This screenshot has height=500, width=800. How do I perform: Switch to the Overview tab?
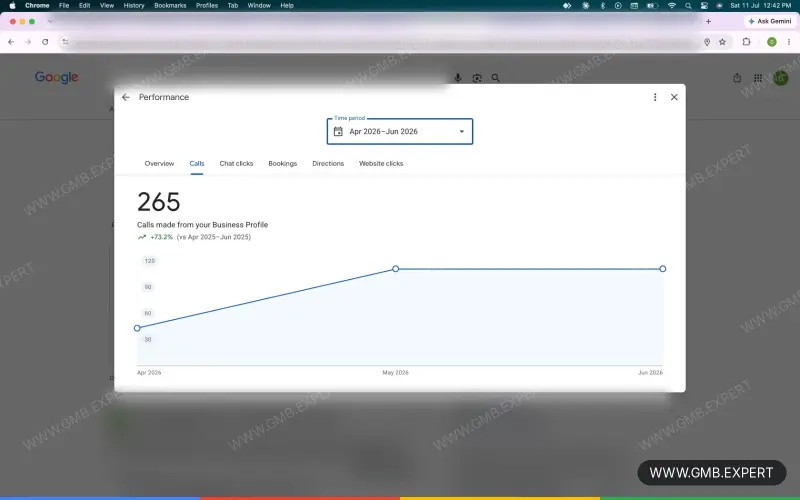point(159,164)
